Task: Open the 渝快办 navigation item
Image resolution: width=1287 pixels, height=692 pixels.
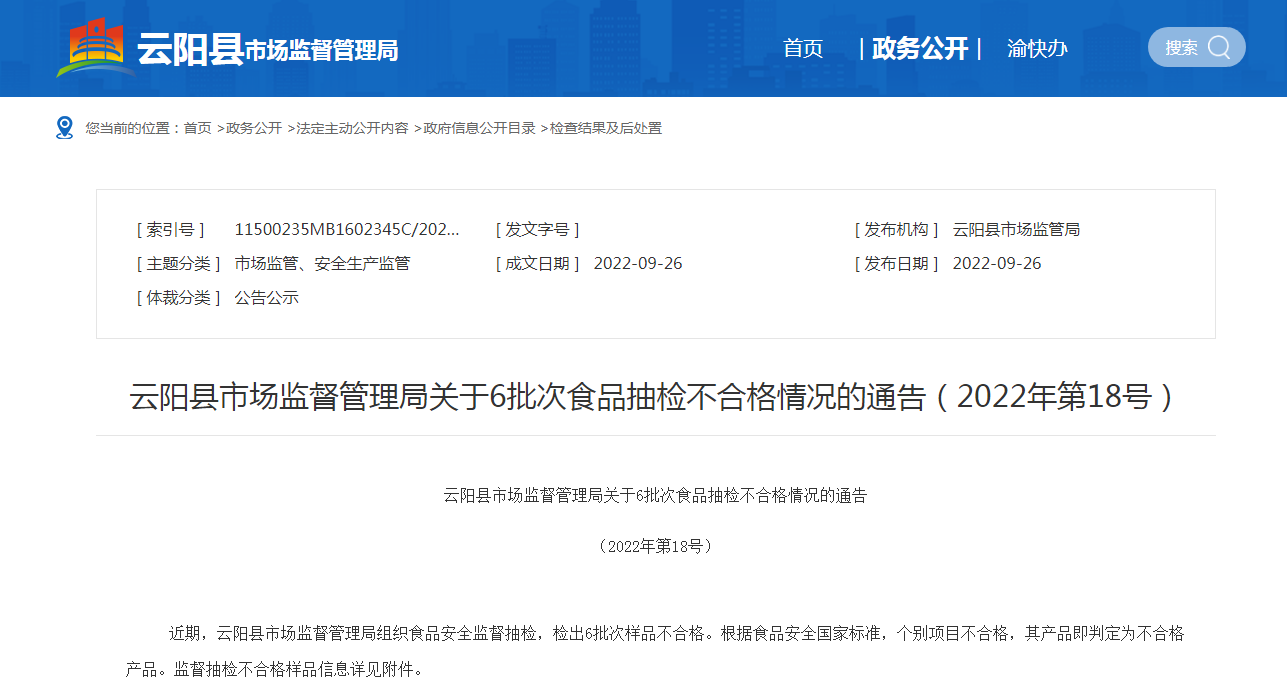Action: [x=1037, y=48]
